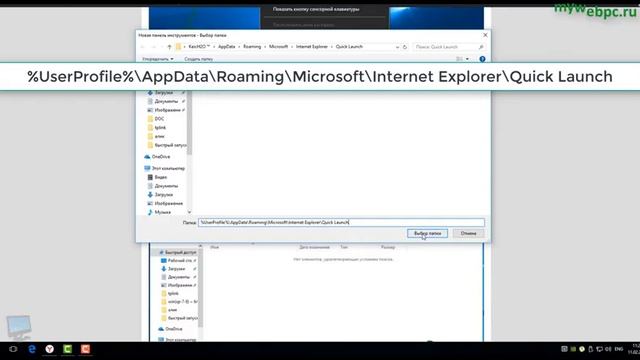Open the green app icon on the taskbar
Image resolution: width=640 pixels, height=360 pixels.
pyautogui.click(x=68, y=349)
